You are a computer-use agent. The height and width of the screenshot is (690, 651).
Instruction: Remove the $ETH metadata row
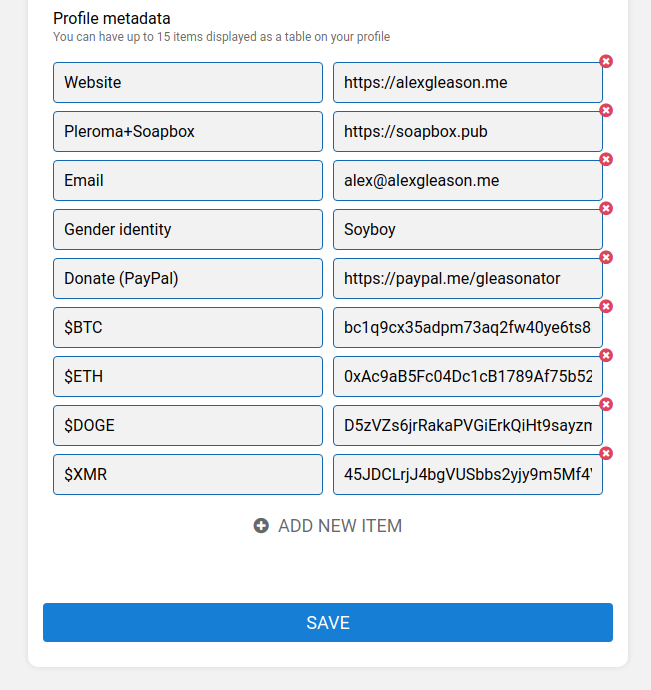pos(606,356)
